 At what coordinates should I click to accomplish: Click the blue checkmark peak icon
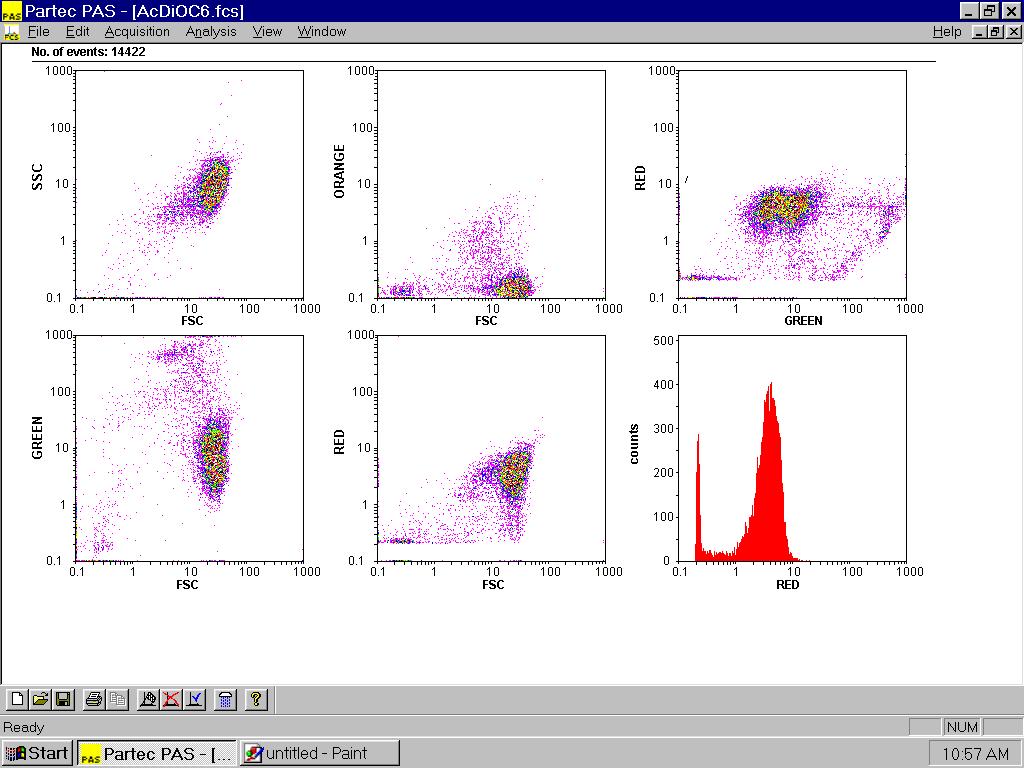[x=194, y=700]
